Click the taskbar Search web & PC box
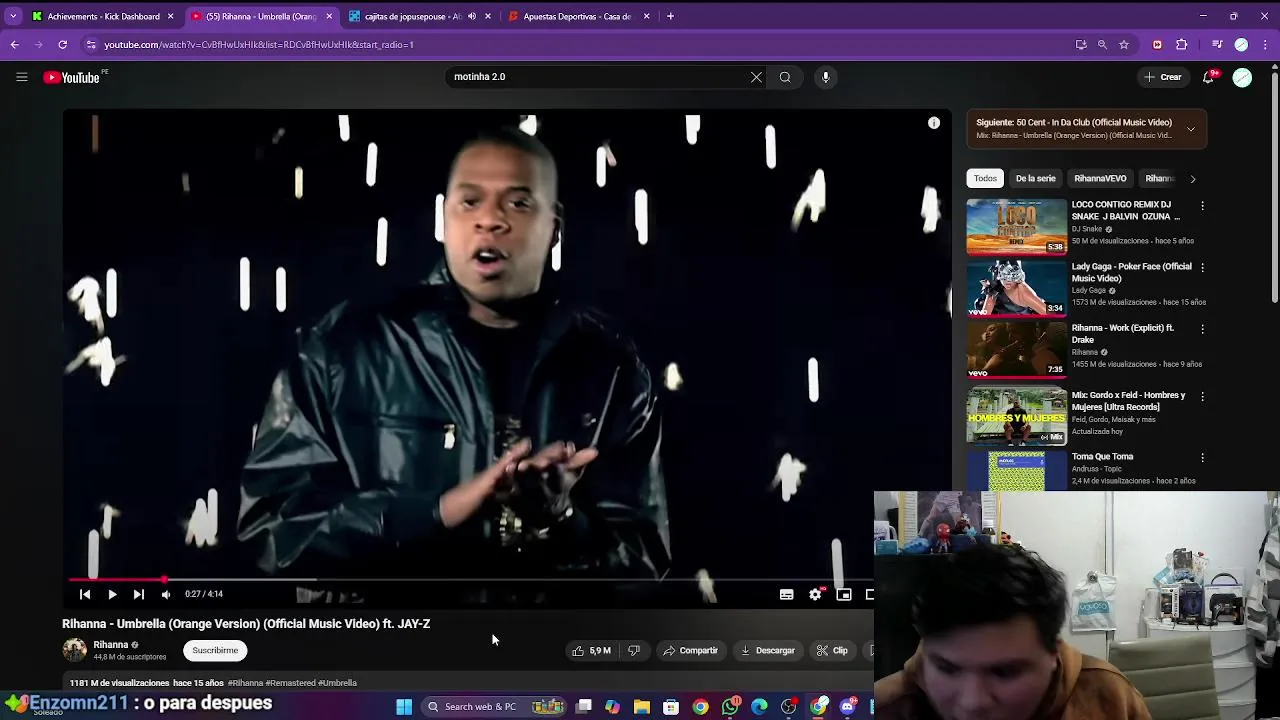Screen dimensions: 1280x720 (x=496, y=707)
